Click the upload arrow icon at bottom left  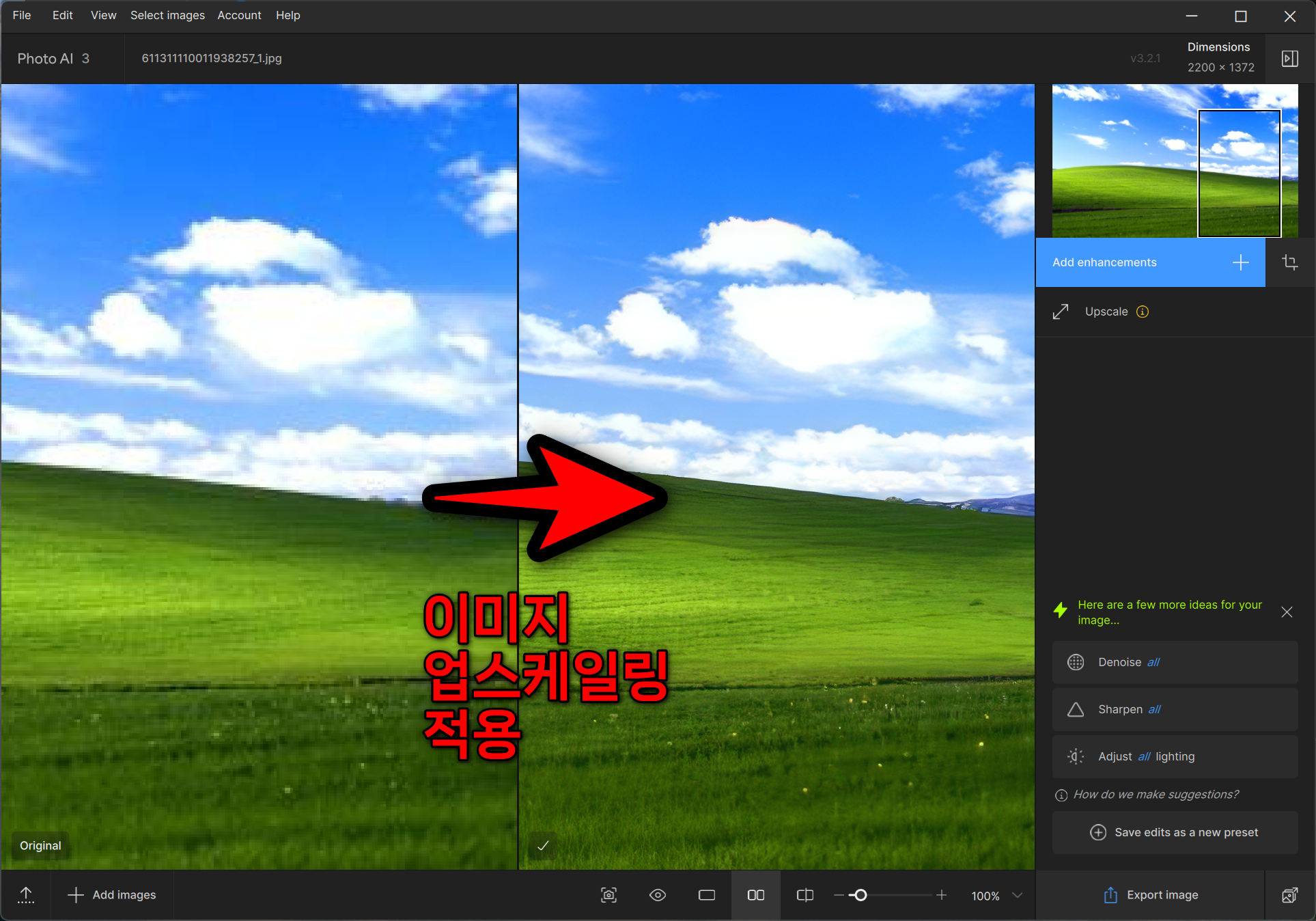tap(26, 895)
